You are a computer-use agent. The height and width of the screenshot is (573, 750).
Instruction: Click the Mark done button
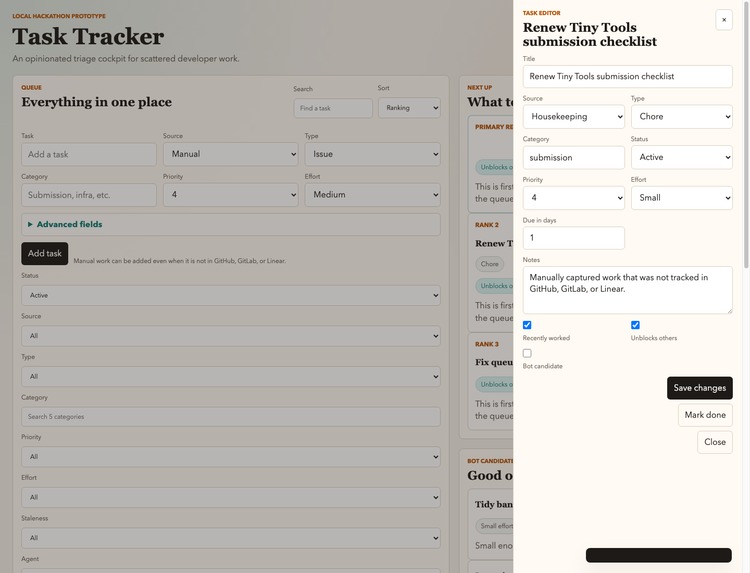705,415
